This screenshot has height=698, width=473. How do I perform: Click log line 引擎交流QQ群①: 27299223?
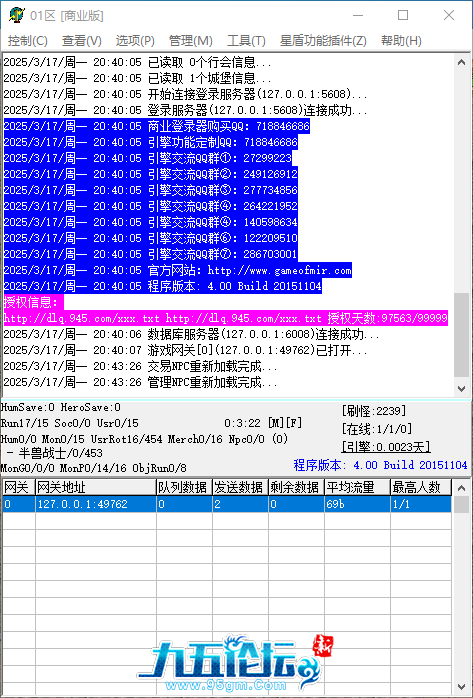point(148,158)
